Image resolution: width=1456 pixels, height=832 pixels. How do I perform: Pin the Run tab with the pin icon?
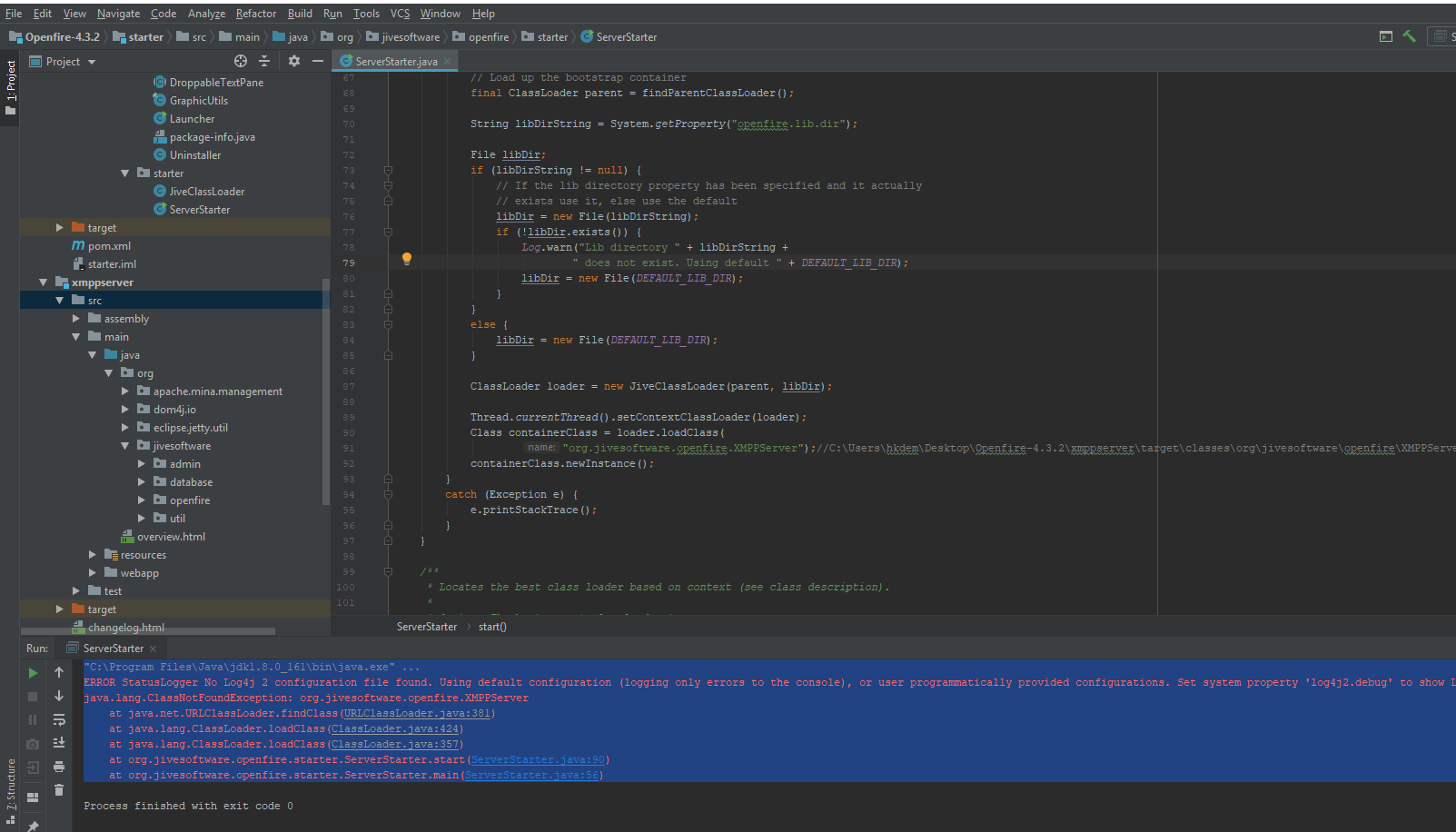pyautogui.click(x=33, y=826)
